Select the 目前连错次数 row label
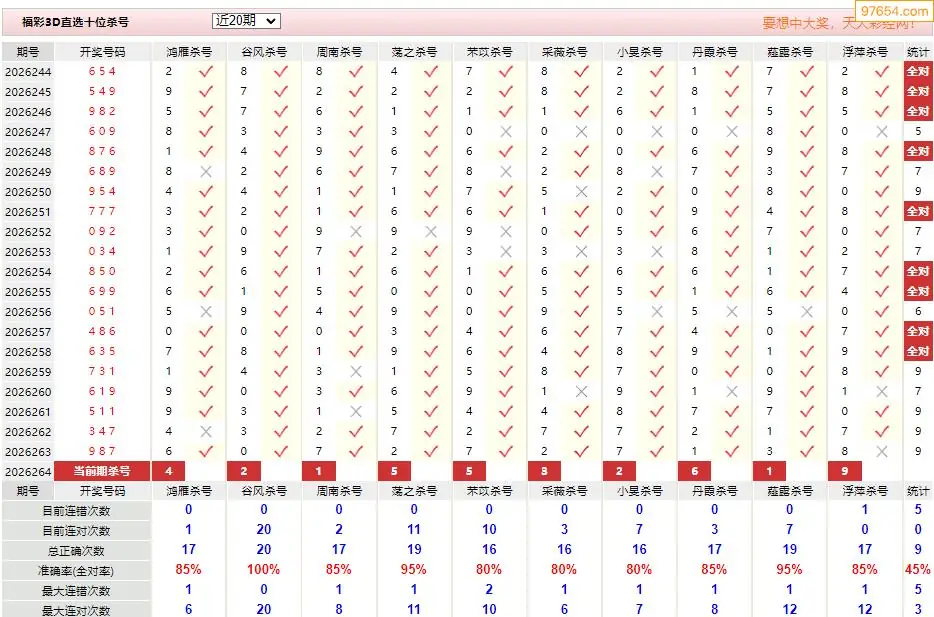Image resolution: width=934 pixels, height=617 pixels. tap(76, 511)
